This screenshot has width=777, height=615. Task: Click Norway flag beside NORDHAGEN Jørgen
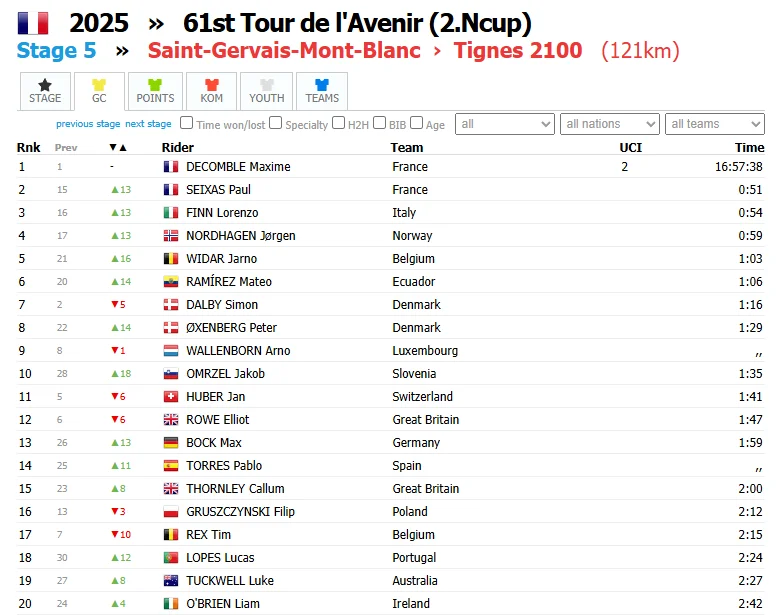171,235
